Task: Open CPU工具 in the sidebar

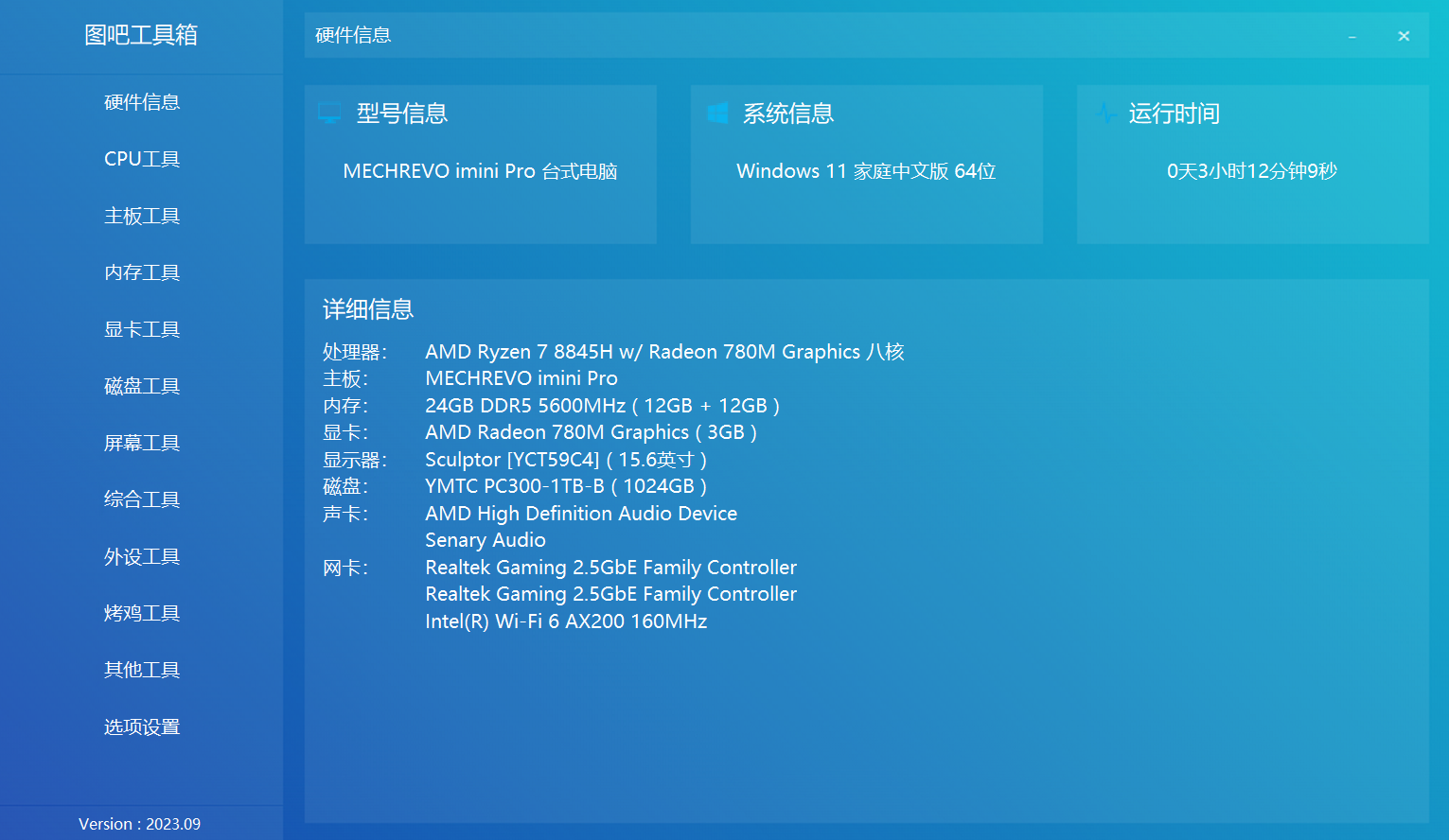Action: 142,159
